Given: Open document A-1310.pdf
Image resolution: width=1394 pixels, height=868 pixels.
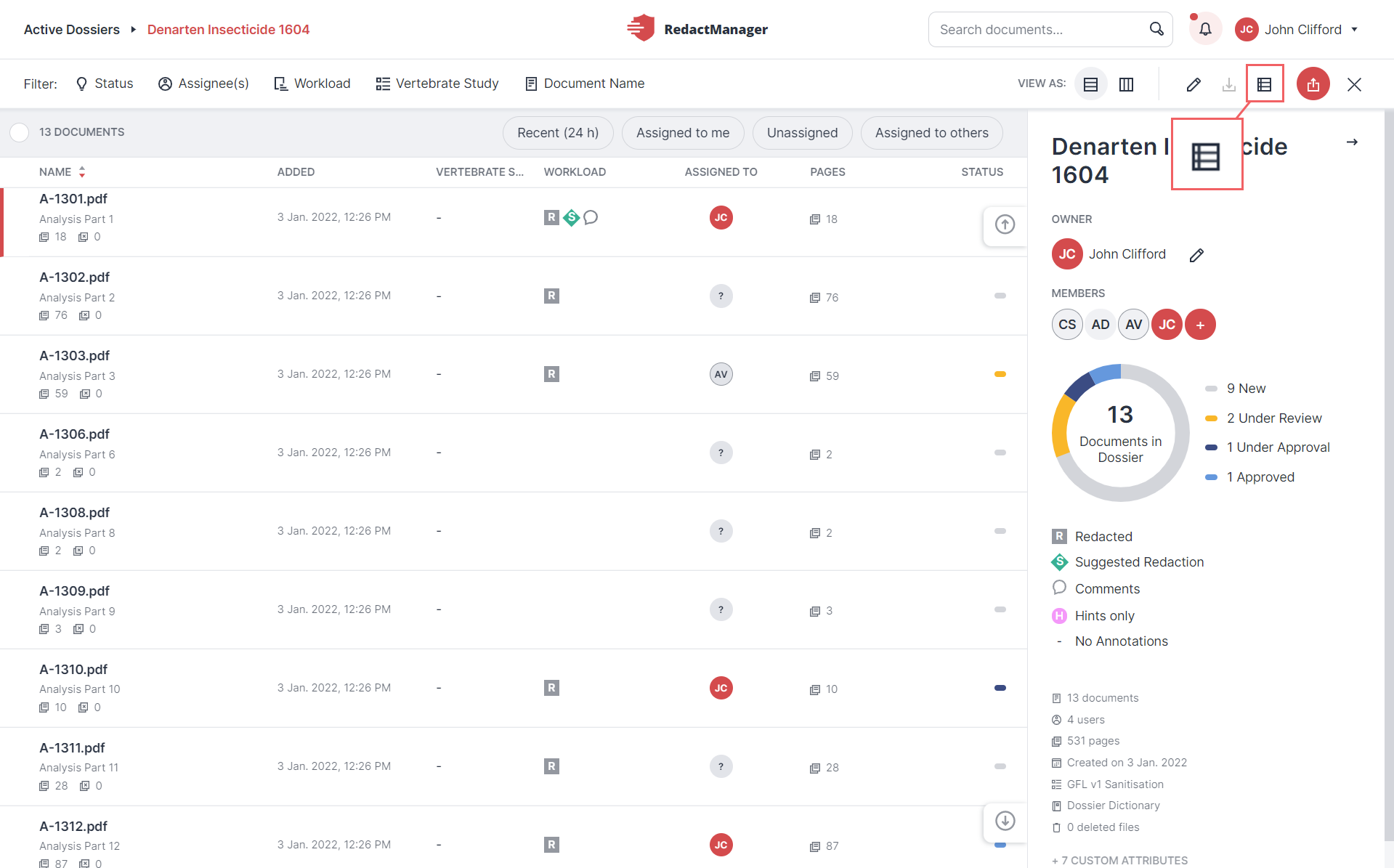Looking at the screenshot, I should click(73, 670).
